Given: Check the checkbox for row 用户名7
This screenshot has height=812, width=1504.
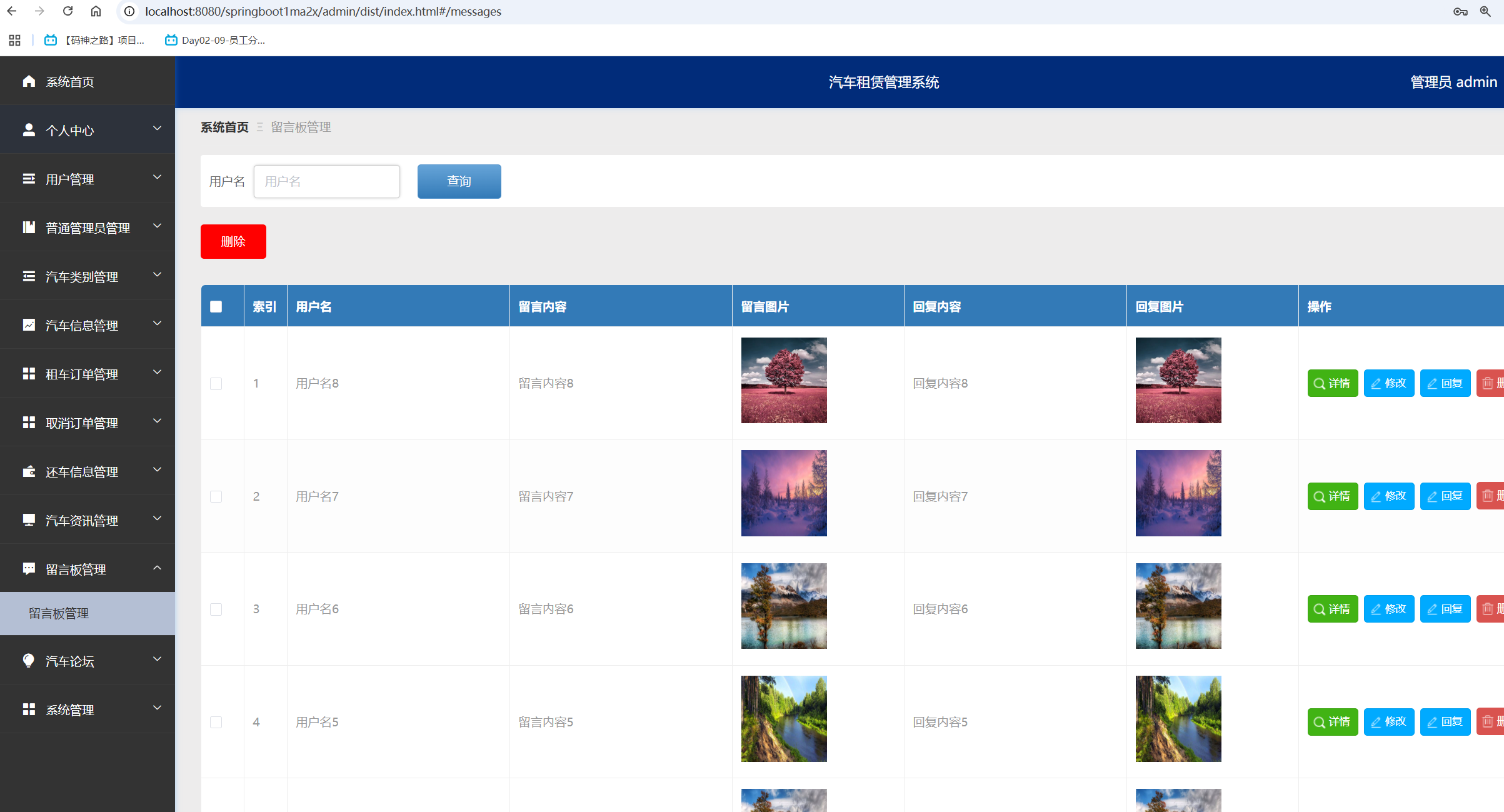Looking at the screenshot, I should (x=216, y=496).
